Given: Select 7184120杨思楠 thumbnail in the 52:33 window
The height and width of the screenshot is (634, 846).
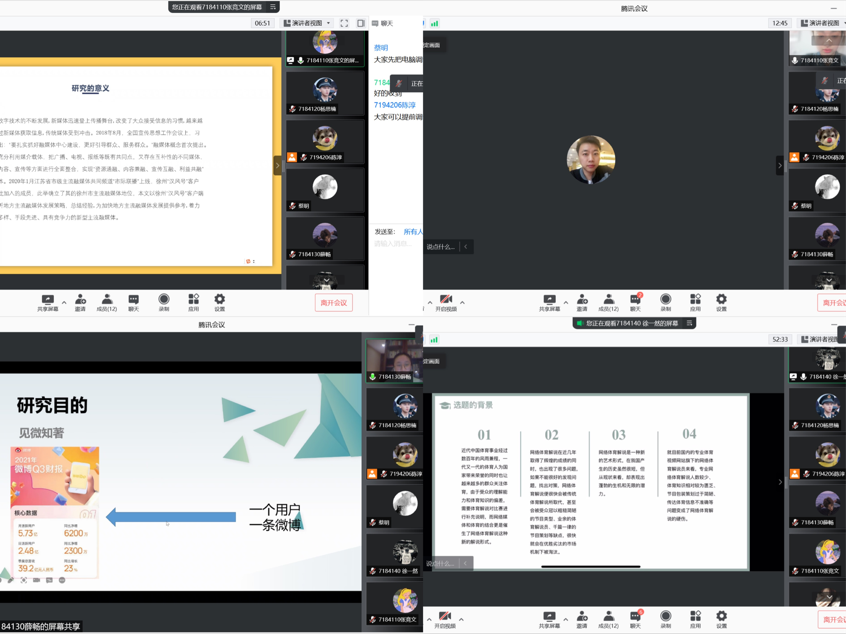Looking at the screenshot, I should tap(817, 409).
